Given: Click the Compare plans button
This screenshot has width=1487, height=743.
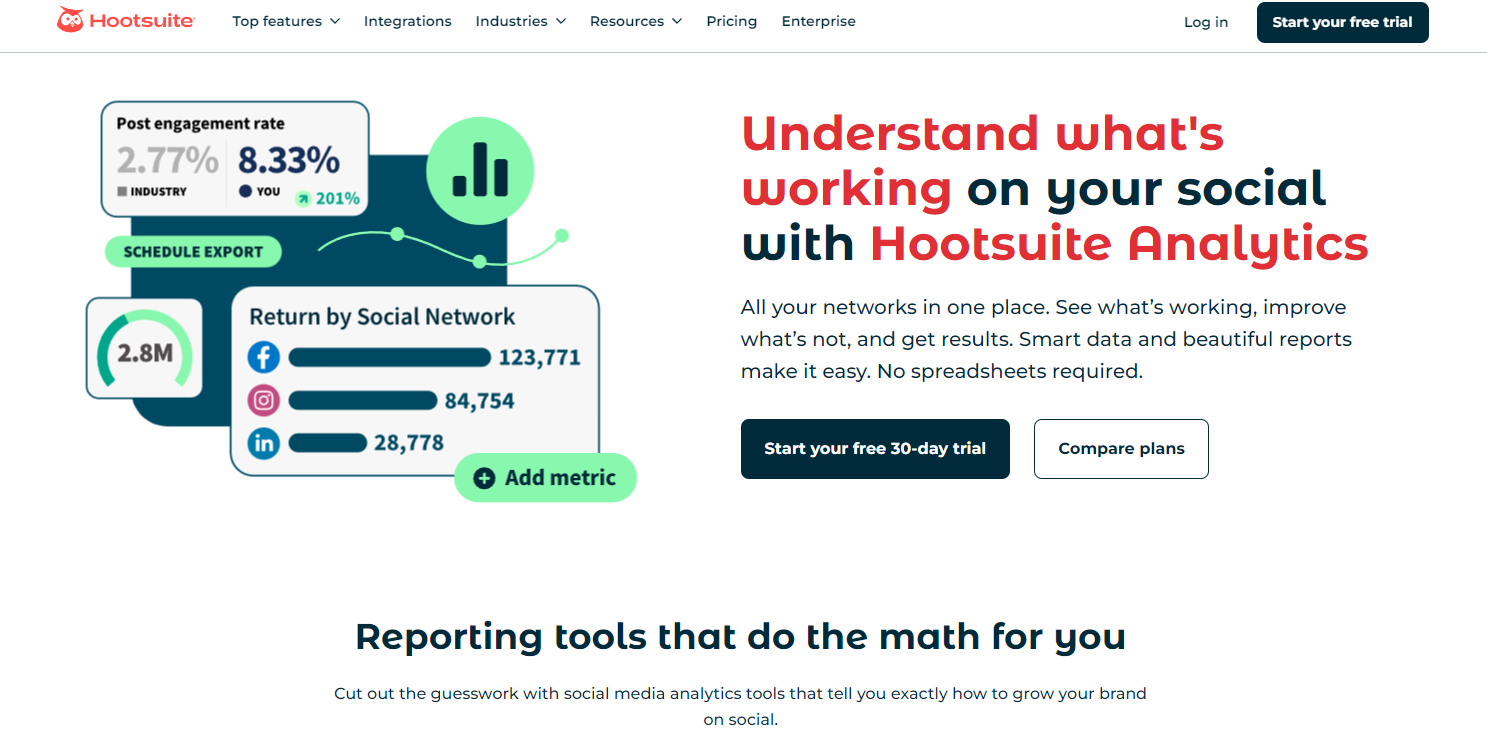Looking at the screenshot, I should pos(1121,449).
